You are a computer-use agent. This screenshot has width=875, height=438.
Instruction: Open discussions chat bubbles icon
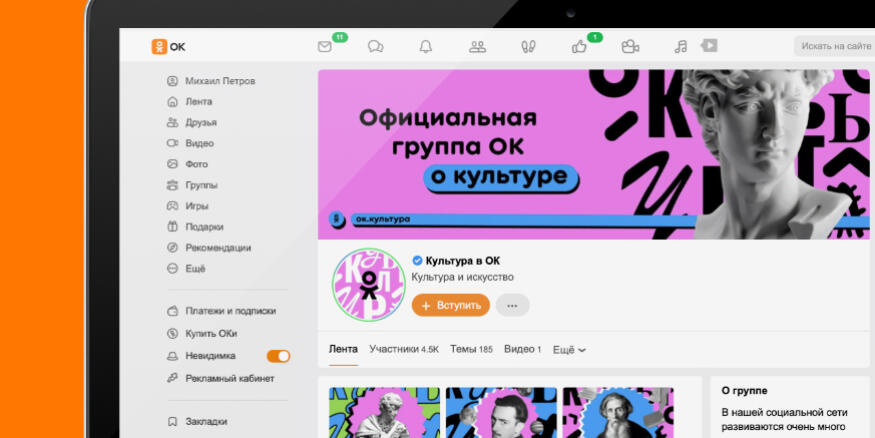[x=376, y=47]
